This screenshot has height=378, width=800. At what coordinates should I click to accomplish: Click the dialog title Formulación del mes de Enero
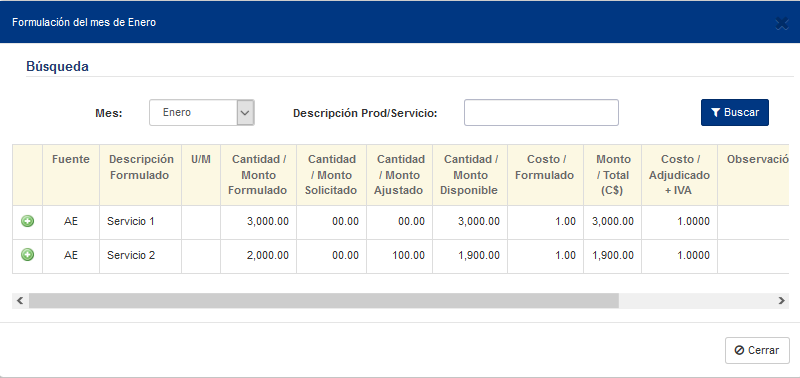point(84,22)
